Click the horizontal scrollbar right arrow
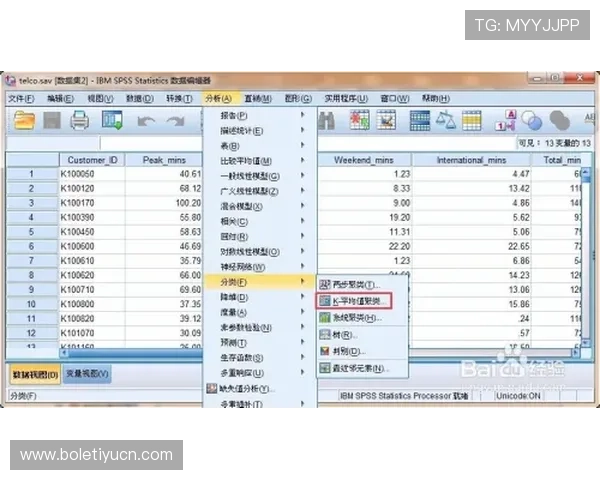Viewport: 600px width, 480px height. click(575, 353)
